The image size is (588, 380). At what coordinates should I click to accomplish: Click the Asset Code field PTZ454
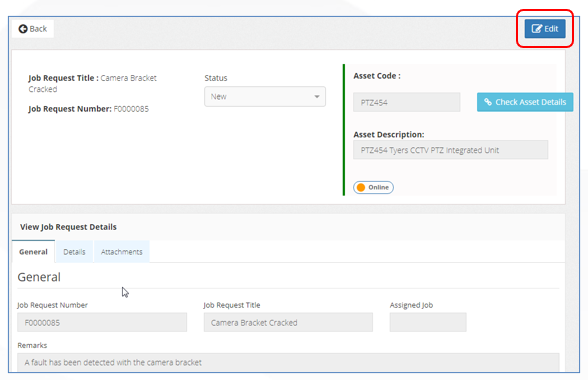point(406,102)
